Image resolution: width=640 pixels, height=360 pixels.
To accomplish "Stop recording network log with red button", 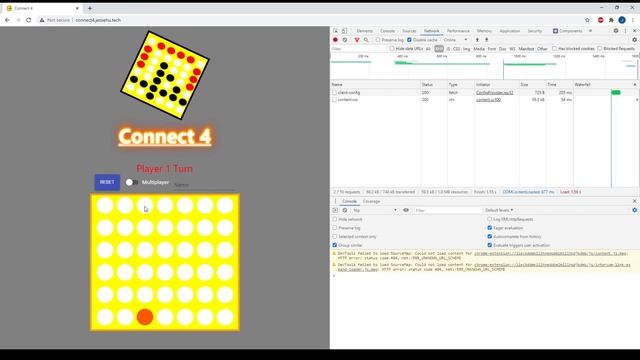I will 336,40.
